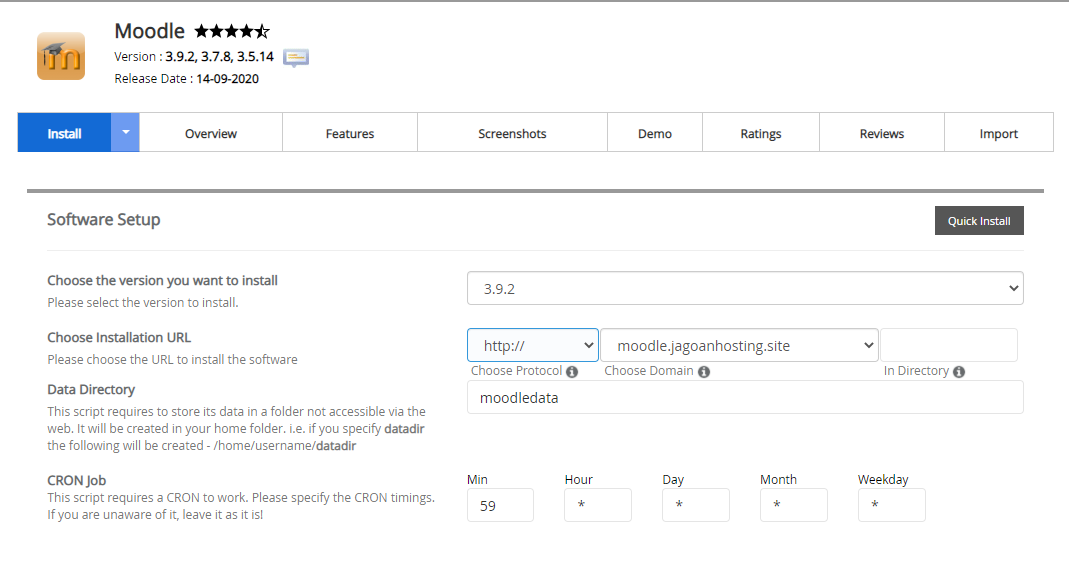Viewport: 1069px width, 567px height.
Task: Click the CRON Day field
Action: (x=696, y=505)
